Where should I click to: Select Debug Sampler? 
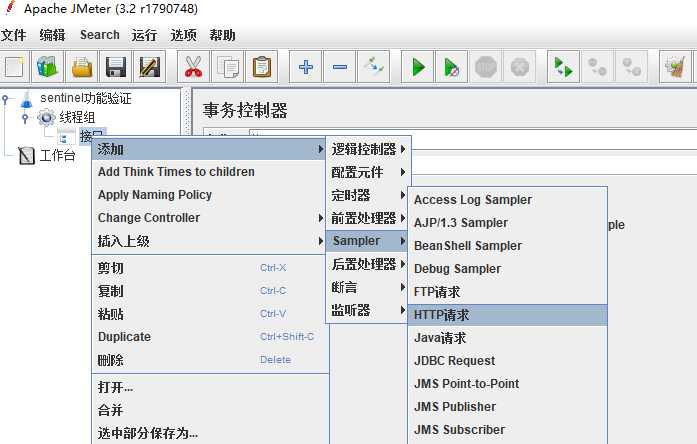point(508,269)
